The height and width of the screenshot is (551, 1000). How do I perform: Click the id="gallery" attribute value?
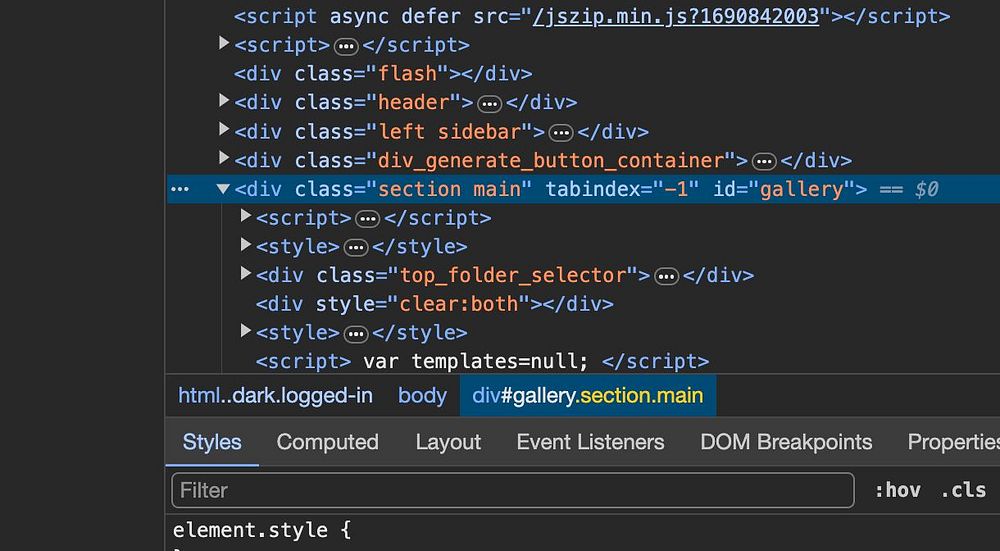pyautogui.click(x=802, y=189)
